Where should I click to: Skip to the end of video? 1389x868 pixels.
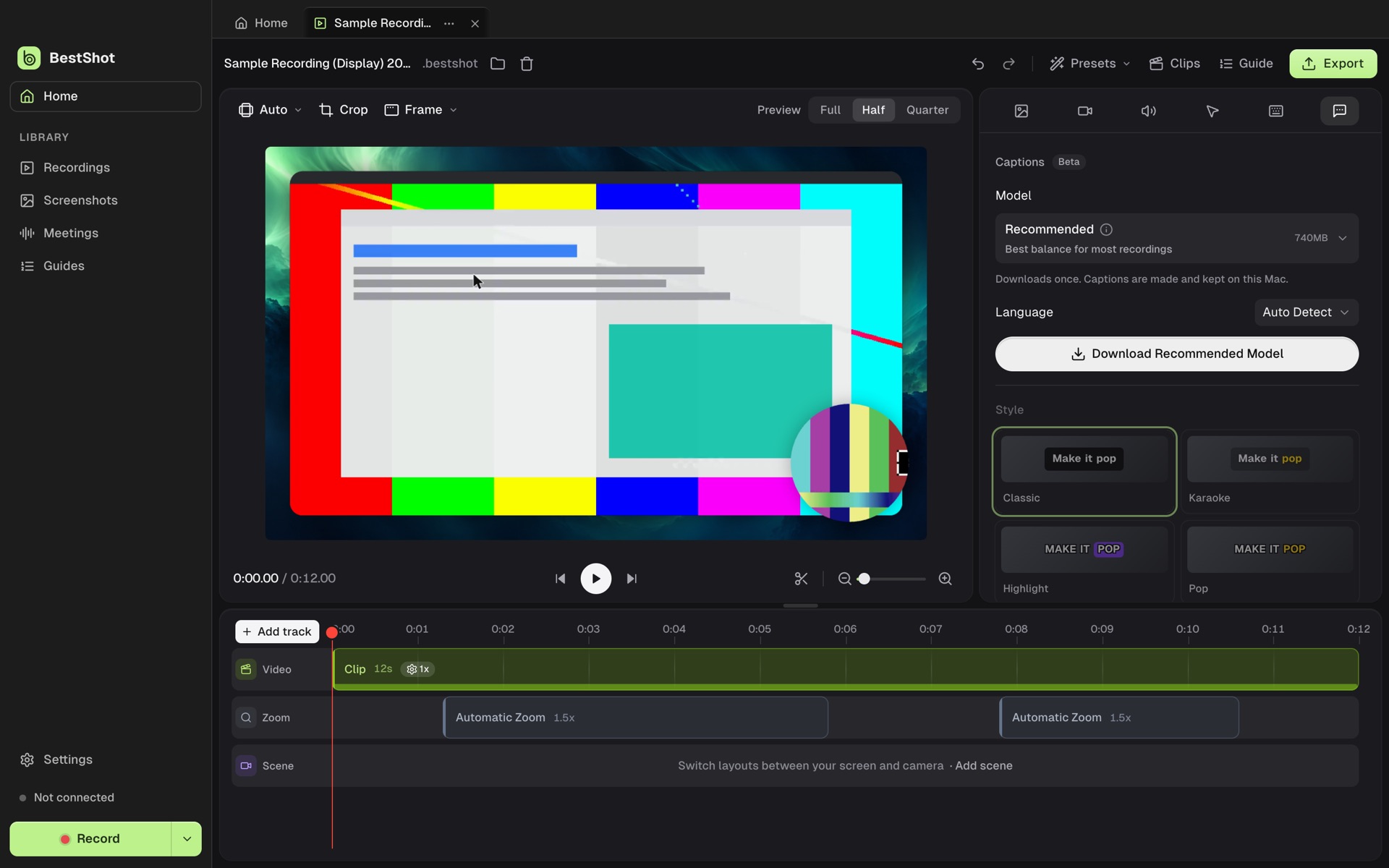point(632,579)
